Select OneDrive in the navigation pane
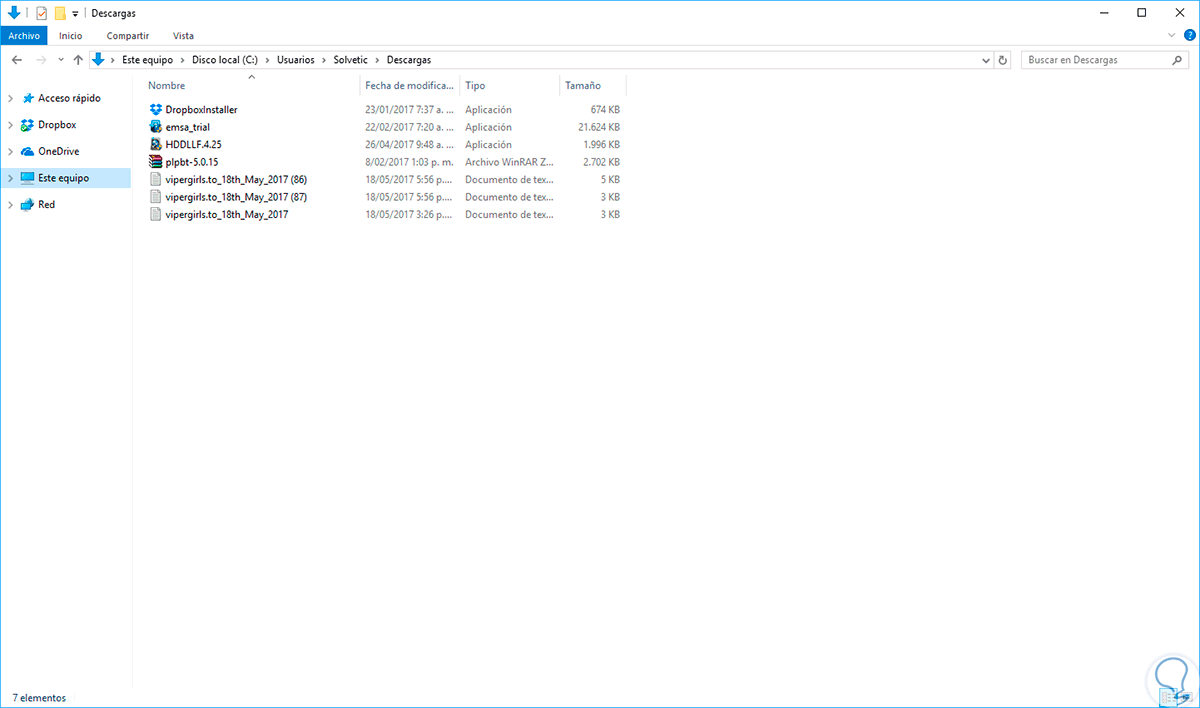The width and height of the screenshot is (1200, 708). (x=58, y=152)
